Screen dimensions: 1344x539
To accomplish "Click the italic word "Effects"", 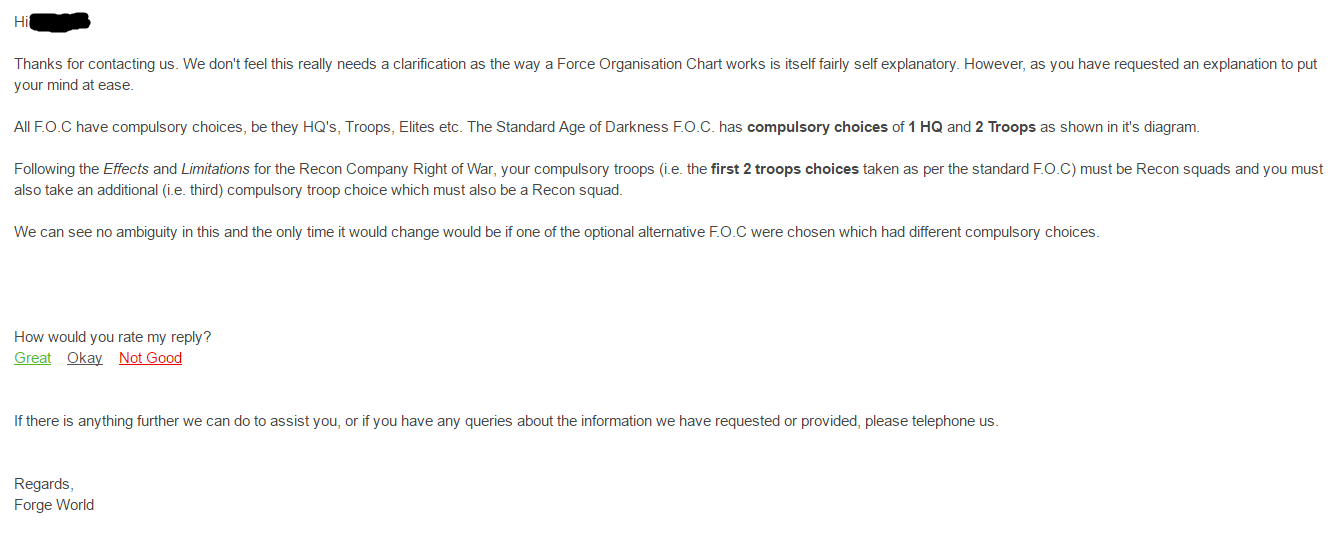I will click(x=126, y=169).
